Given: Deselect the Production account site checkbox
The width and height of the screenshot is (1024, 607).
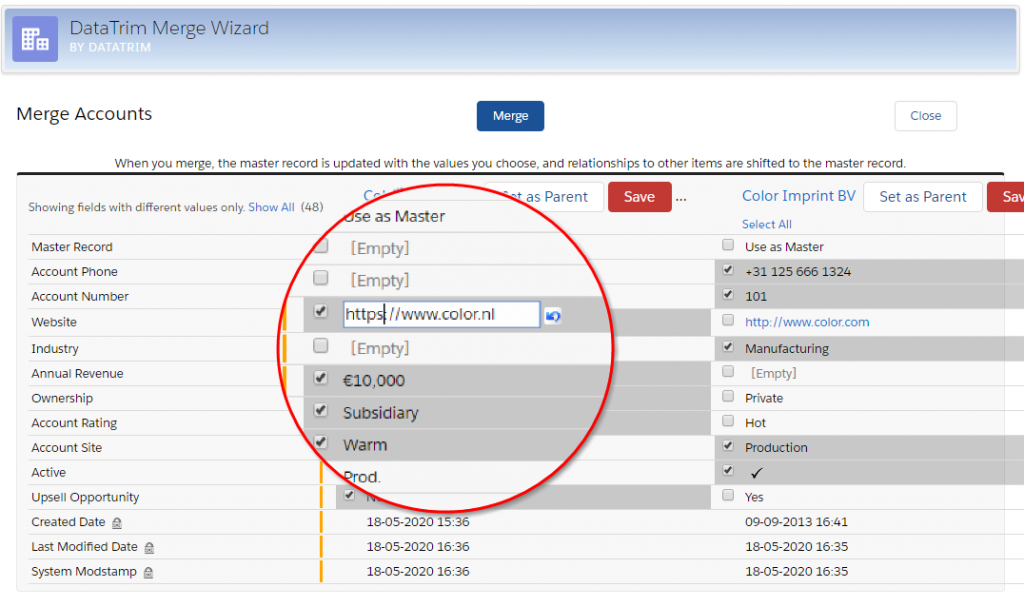Looking at the screenshot, I should 728,447.
